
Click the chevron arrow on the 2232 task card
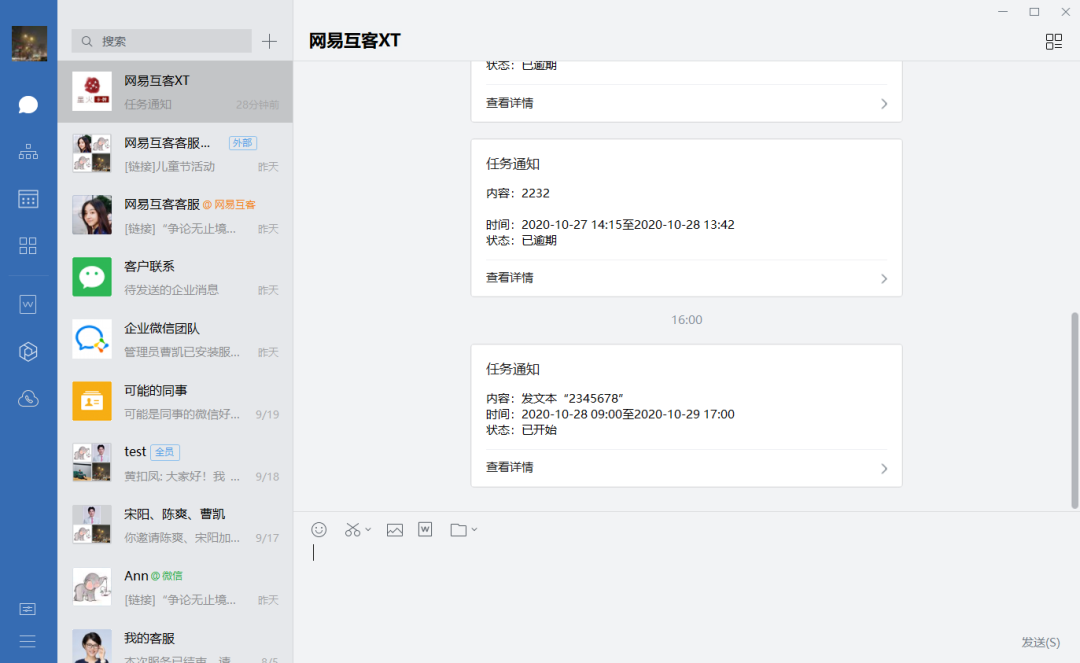884,279
